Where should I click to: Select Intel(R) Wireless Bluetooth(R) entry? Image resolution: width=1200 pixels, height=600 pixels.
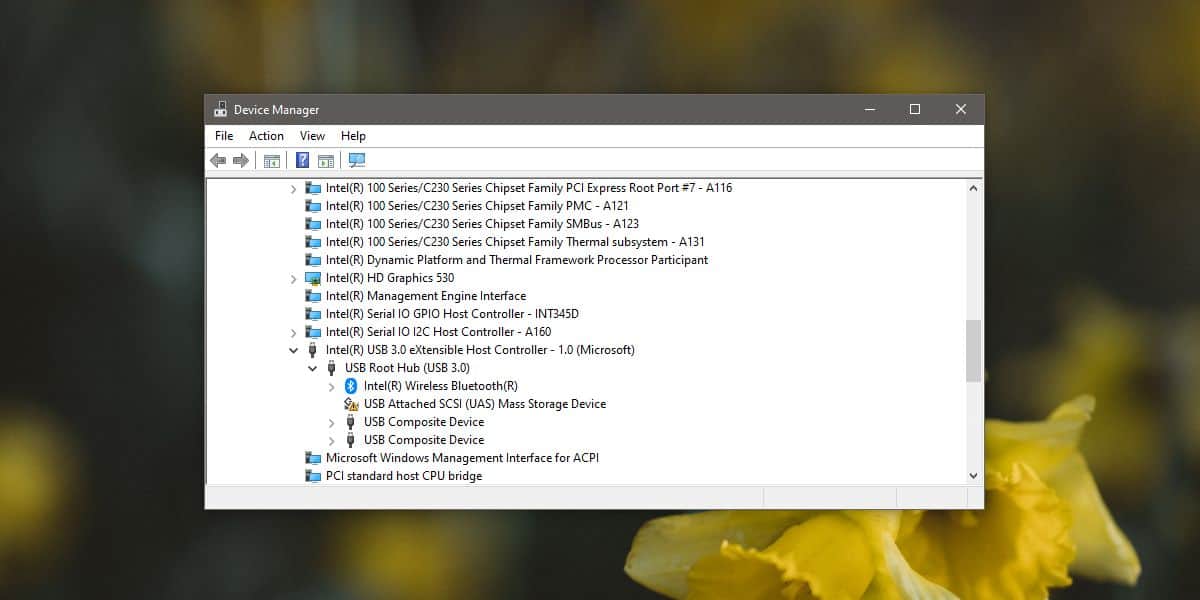click(441, 386)
